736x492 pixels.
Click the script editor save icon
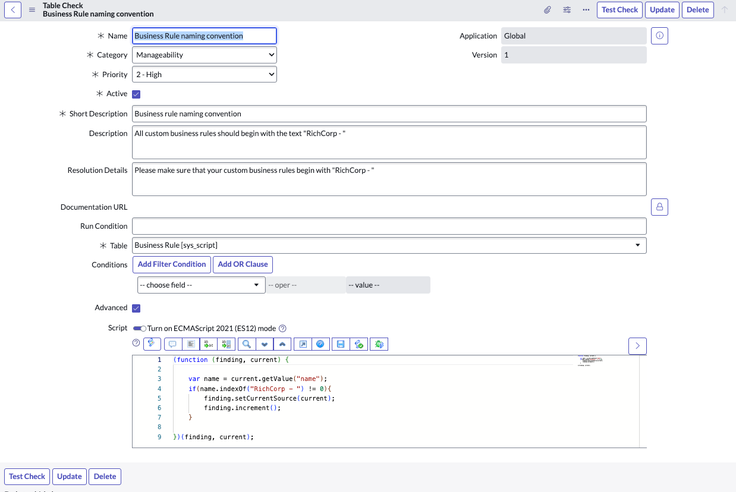[340, 344]
